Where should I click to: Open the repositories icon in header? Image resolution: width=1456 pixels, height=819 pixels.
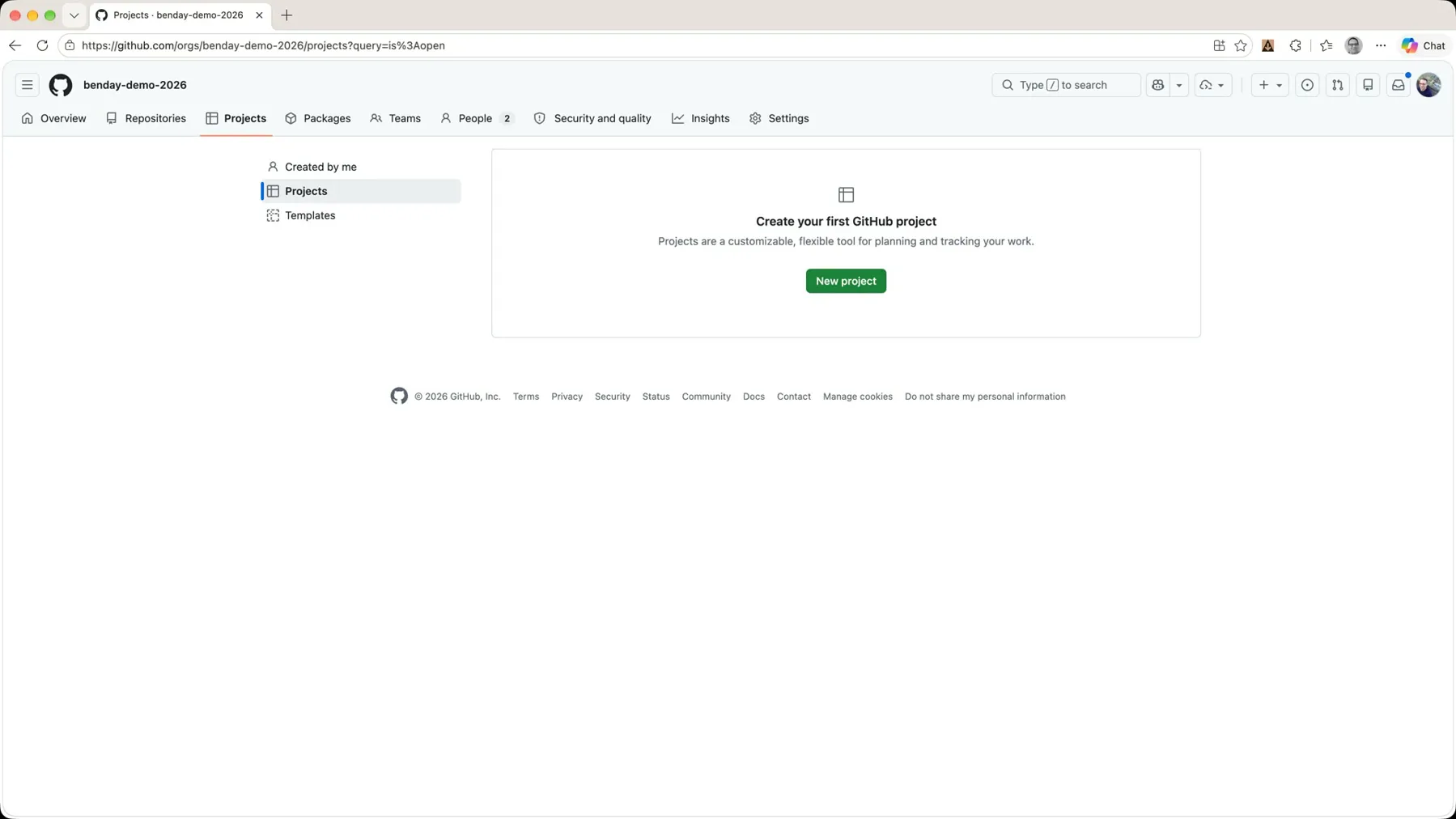(x=1368, y=85)
